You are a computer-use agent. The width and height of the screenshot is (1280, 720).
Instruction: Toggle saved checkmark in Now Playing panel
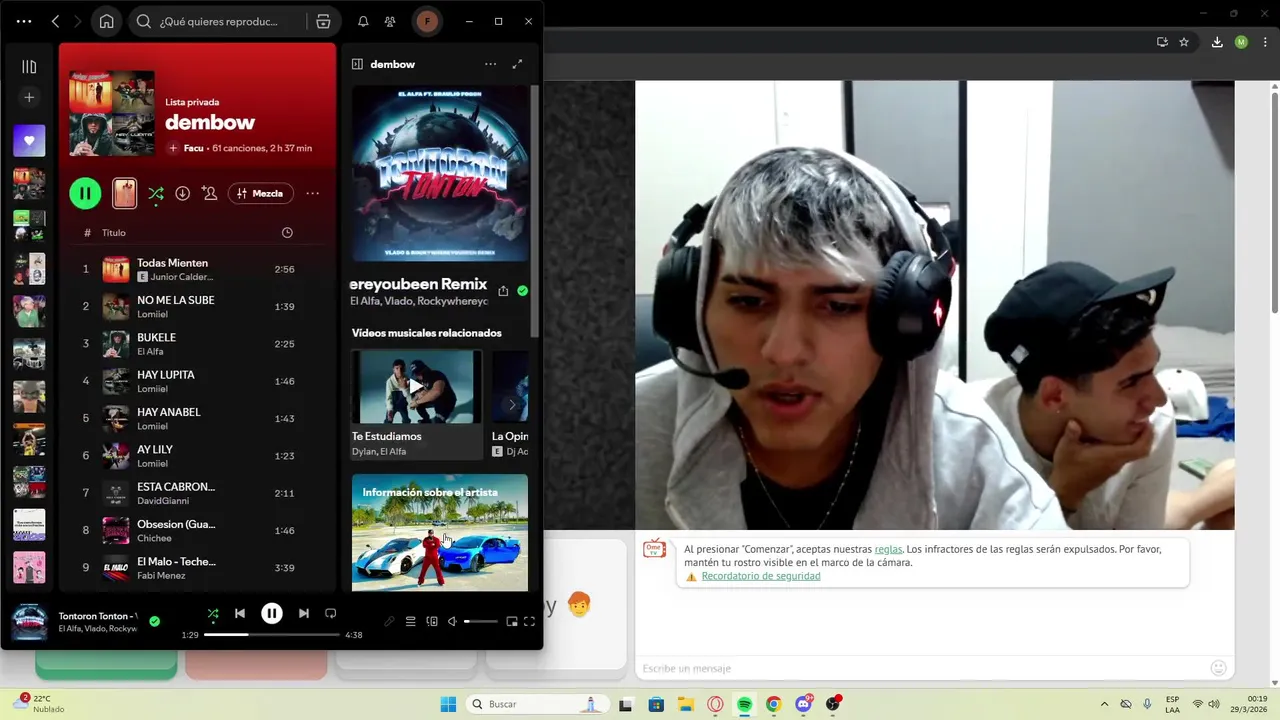(522, 291)
